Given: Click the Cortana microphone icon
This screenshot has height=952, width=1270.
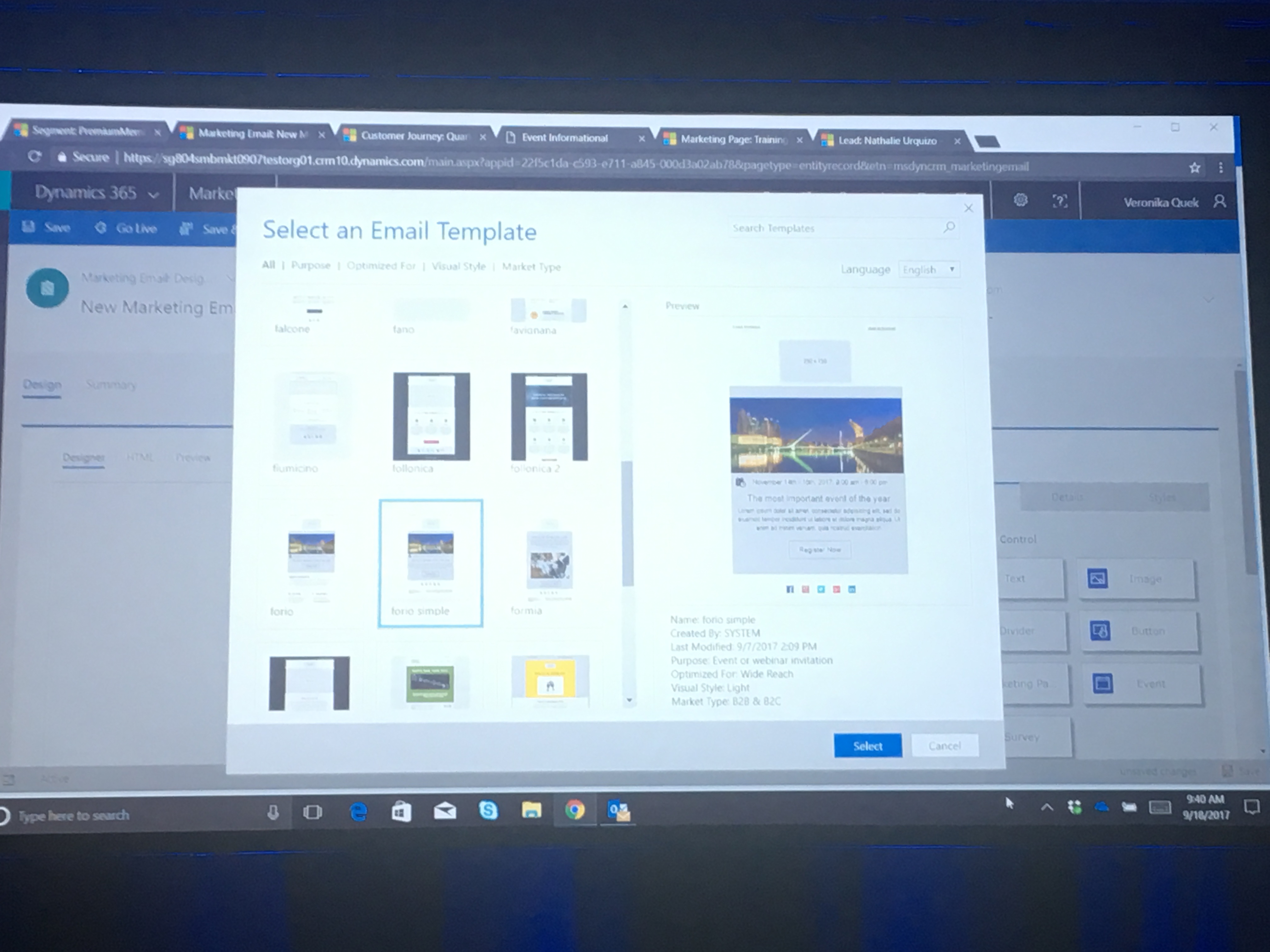Looking at the screenshot, I should coord(273,812).
